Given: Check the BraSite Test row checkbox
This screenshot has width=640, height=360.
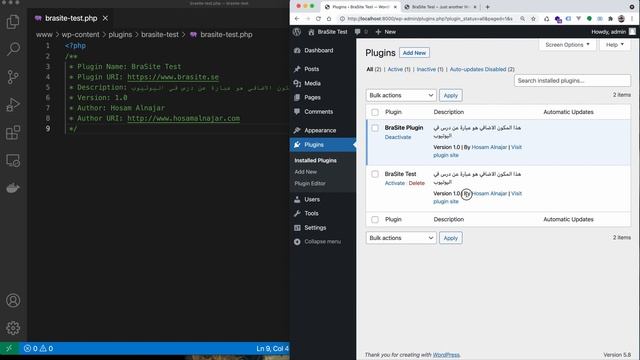Looking at the screenshot, I should pos(375,174).
